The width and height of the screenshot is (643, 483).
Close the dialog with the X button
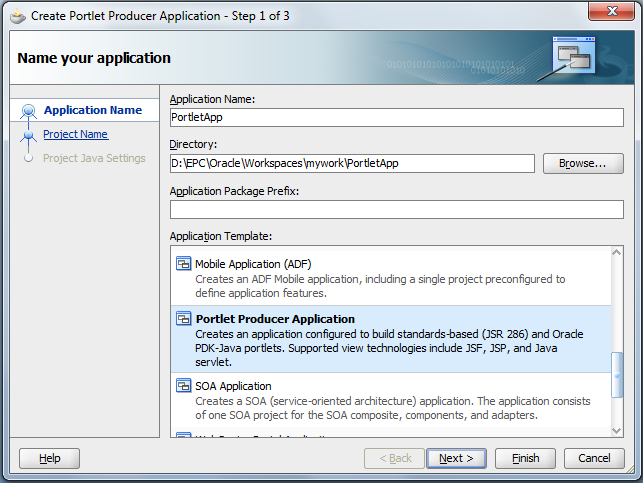pos(611,11)
